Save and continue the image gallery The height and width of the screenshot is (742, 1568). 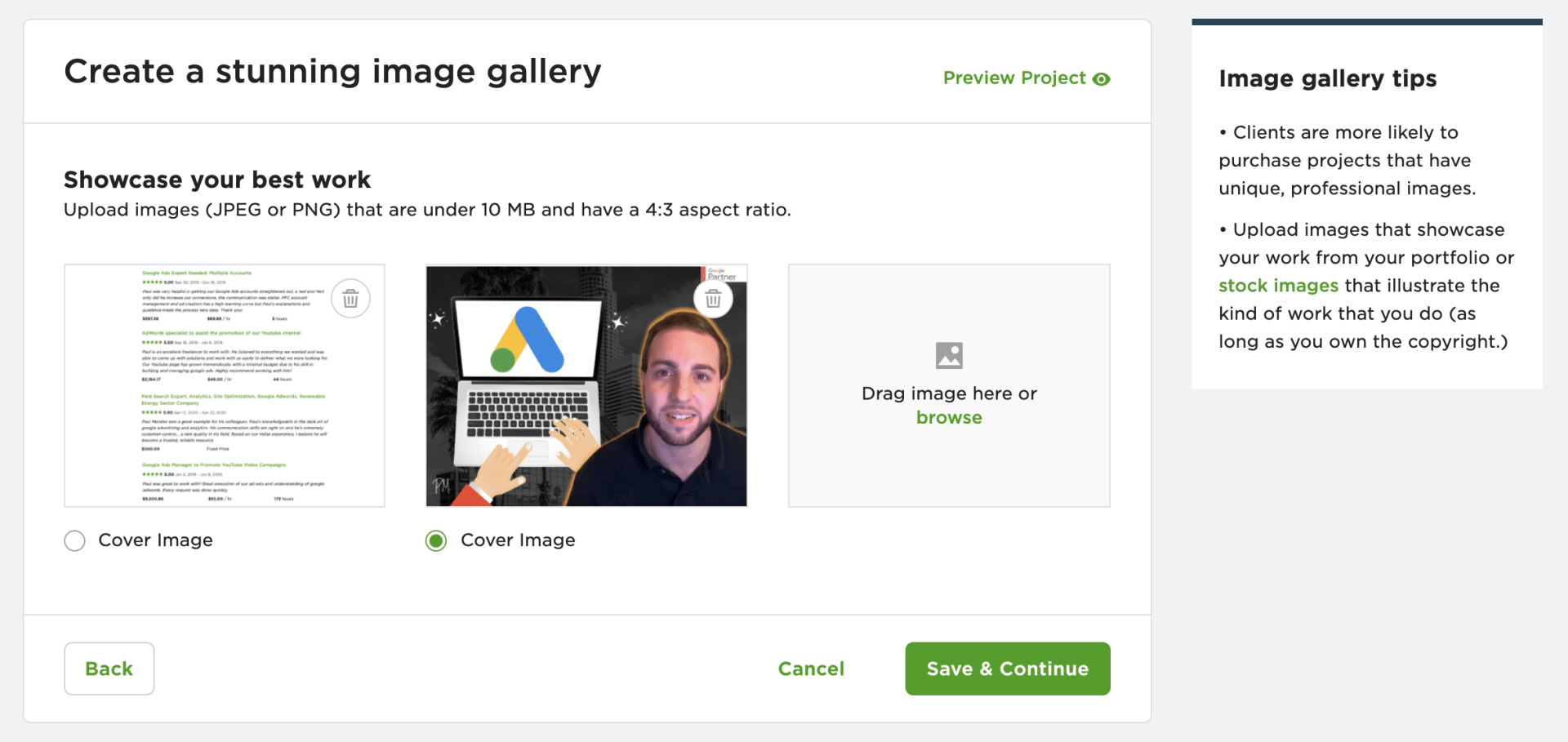point(1007,669)
